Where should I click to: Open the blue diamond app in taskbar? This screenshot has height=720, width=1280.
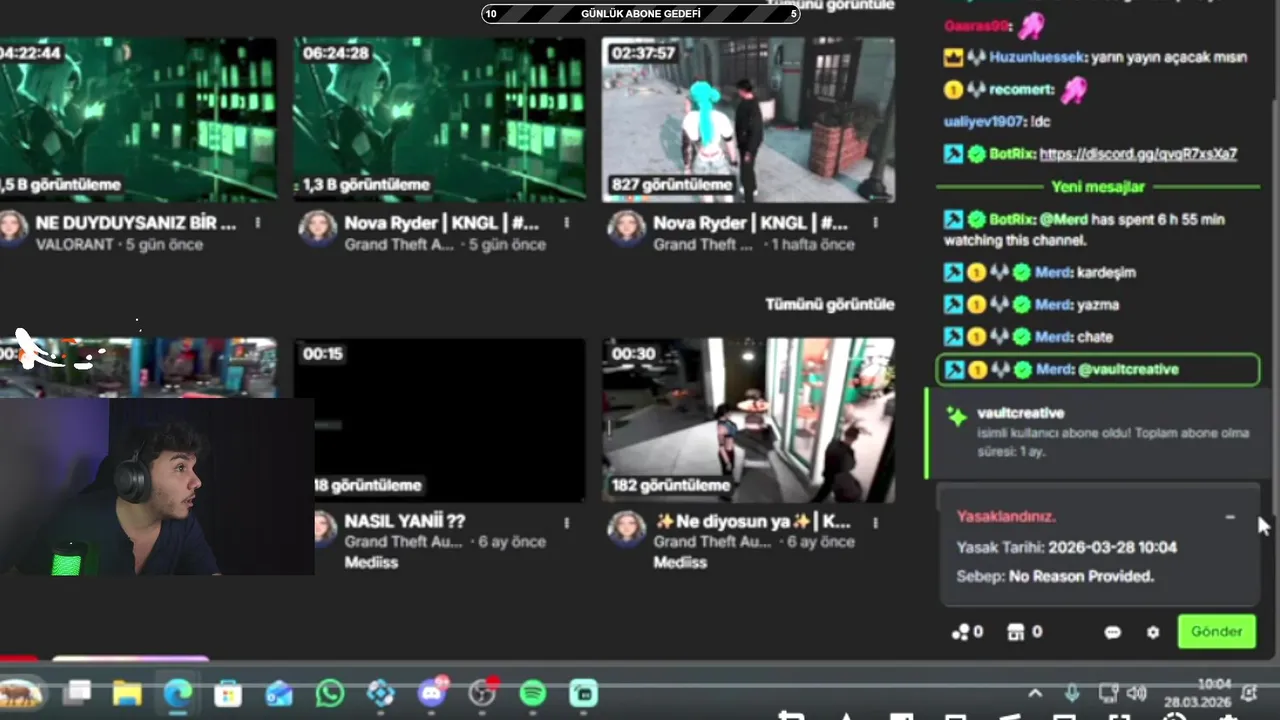381,693
